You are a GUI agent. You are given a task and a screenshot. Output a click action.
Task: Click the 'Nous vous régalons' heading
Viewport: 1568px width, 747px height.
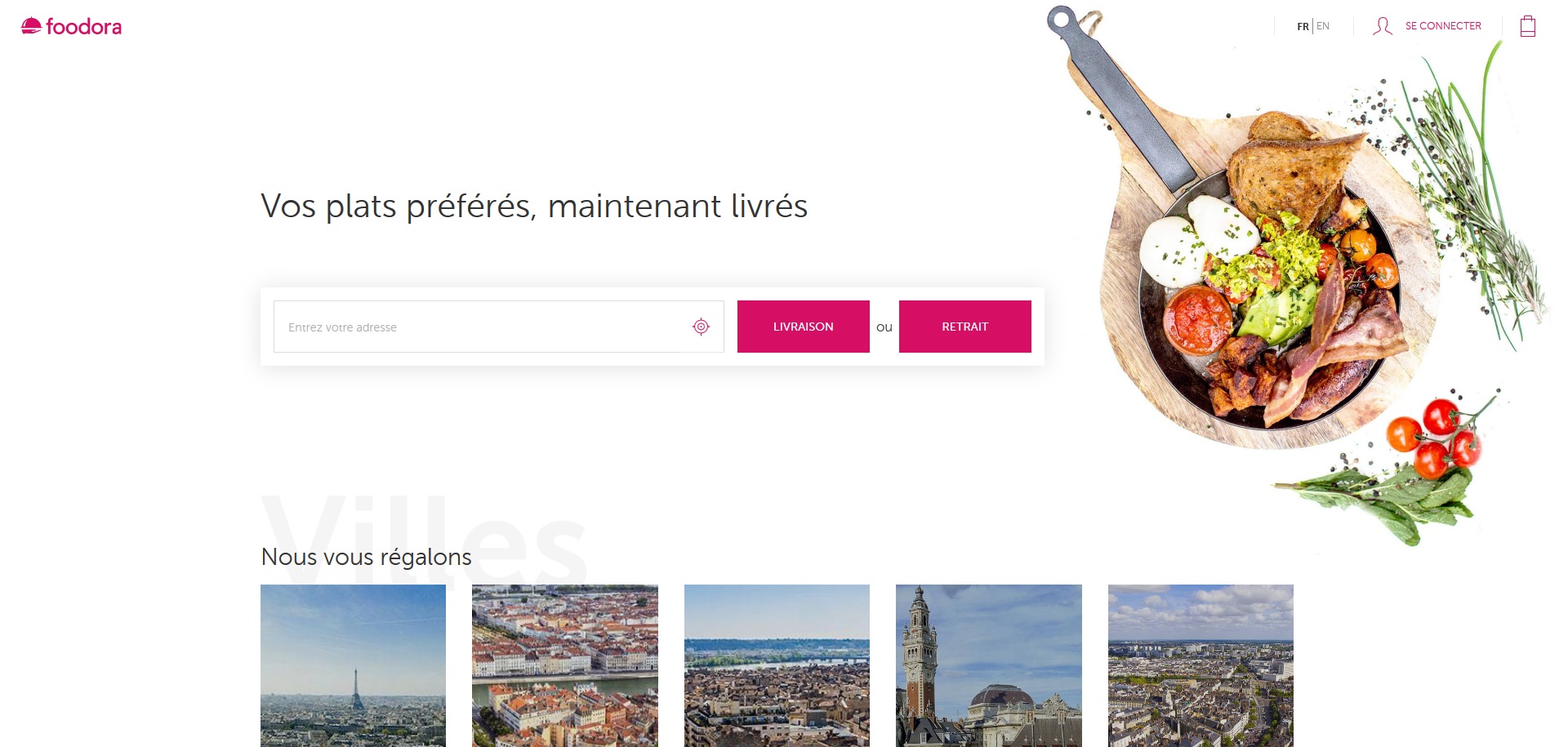pyautogui.click(x=366, y=557)
